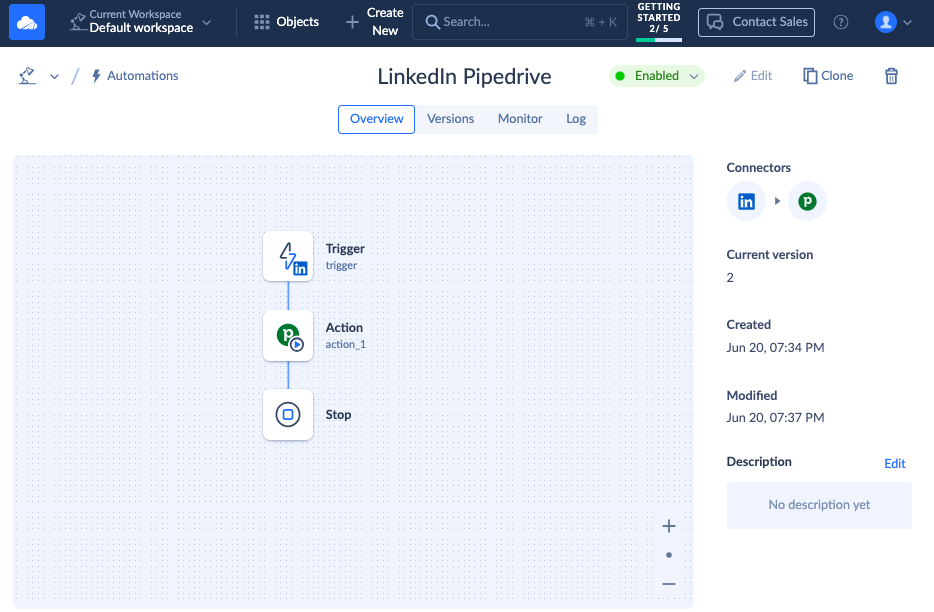The image size is (934, 612).
Task: Open the Enabled status dropdown
Action: [656, 76]
